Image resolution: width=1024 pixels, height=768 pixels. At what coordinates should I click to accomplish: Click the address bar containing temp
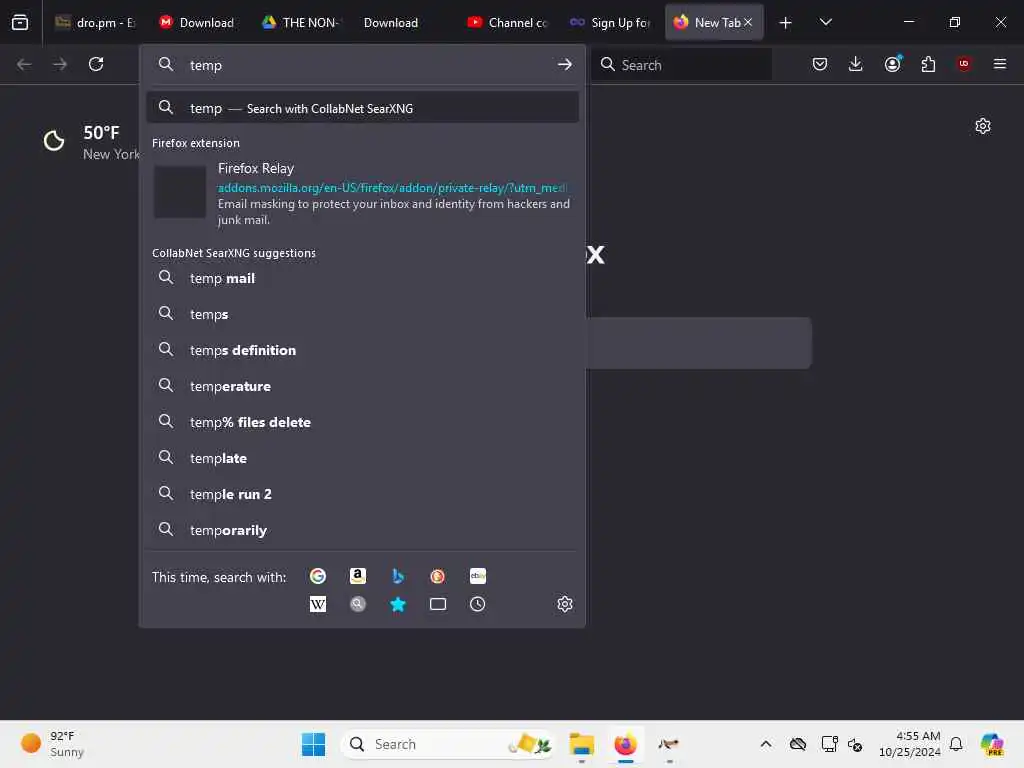[x=362, y=65]
